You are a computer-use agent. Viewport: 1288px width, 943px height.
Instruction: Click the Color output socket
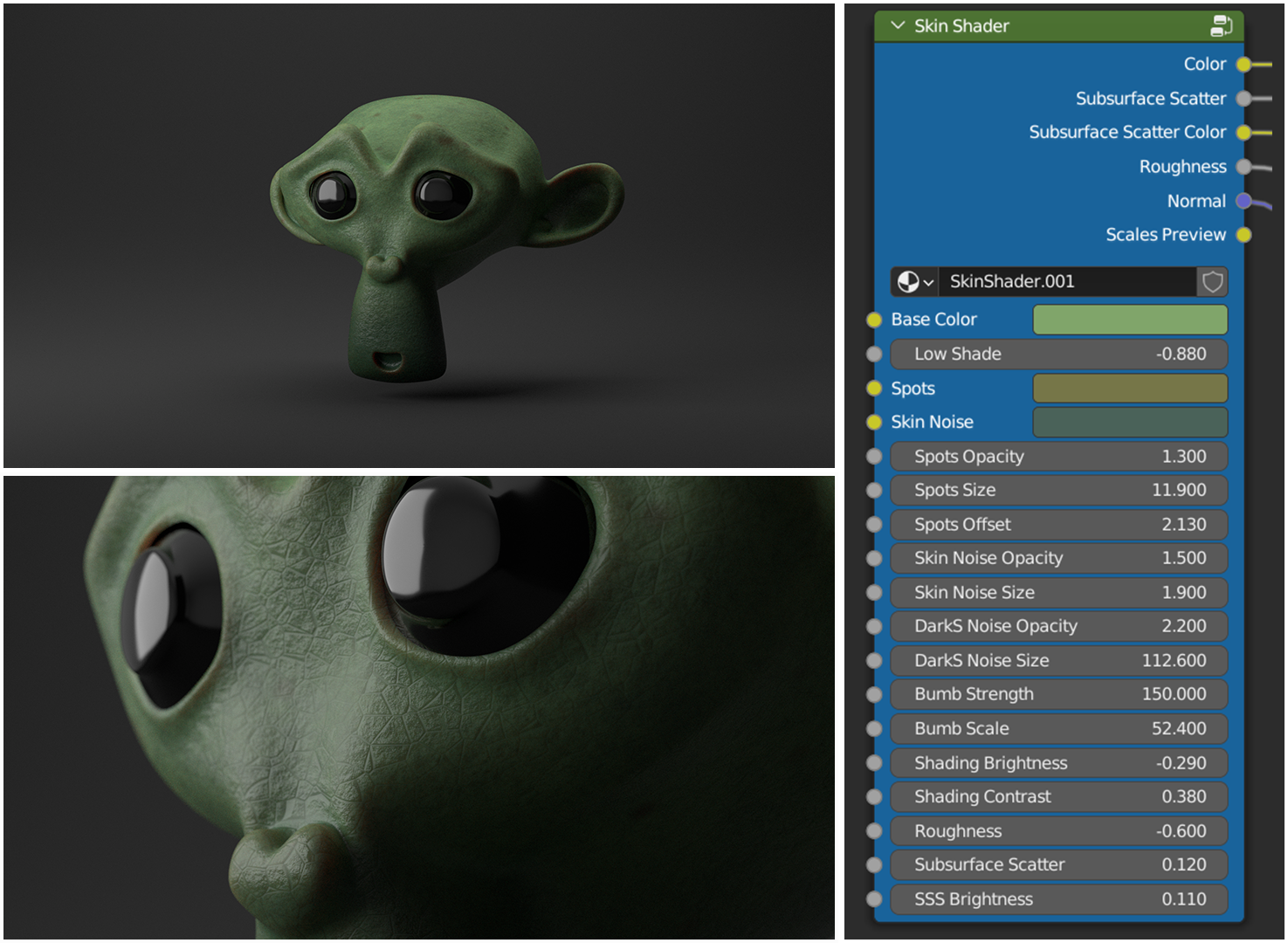[x=1243, y=65]
